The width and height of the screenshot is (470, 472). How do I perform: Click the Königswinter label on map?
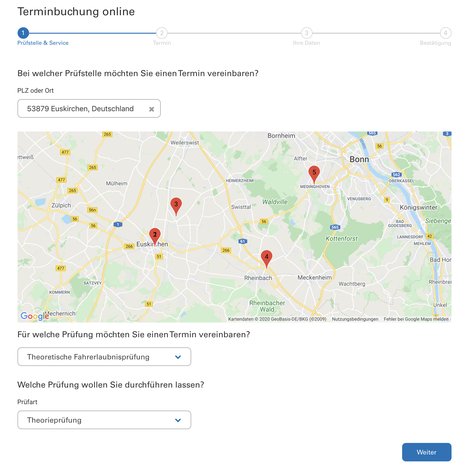click(418, 207)
